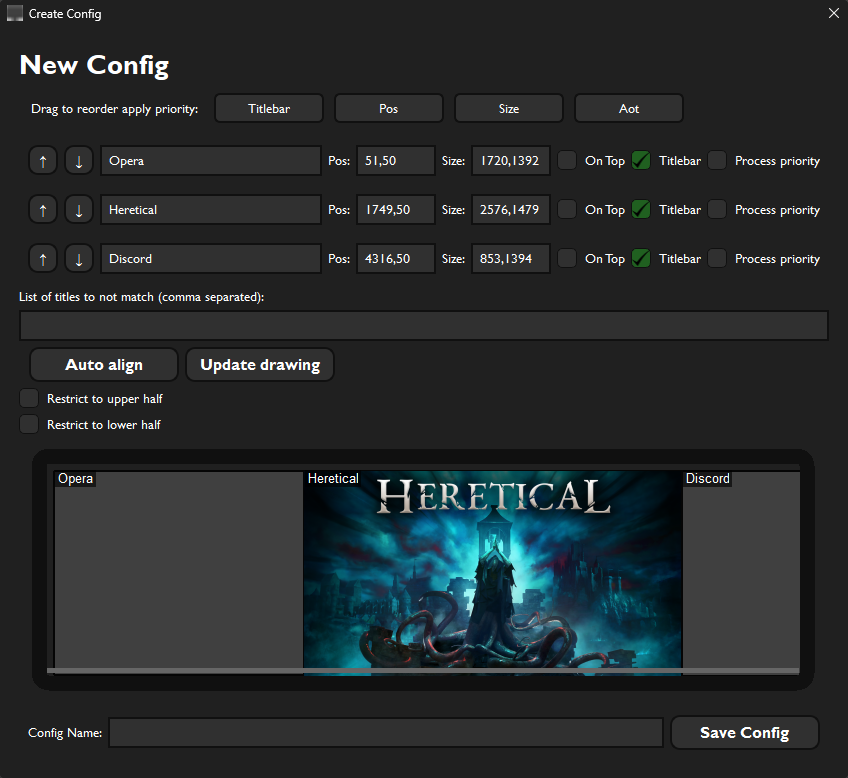Edit Opera size field 1720,1392
The width and height of the screenshot is (848, 778).
coord(511,161)
